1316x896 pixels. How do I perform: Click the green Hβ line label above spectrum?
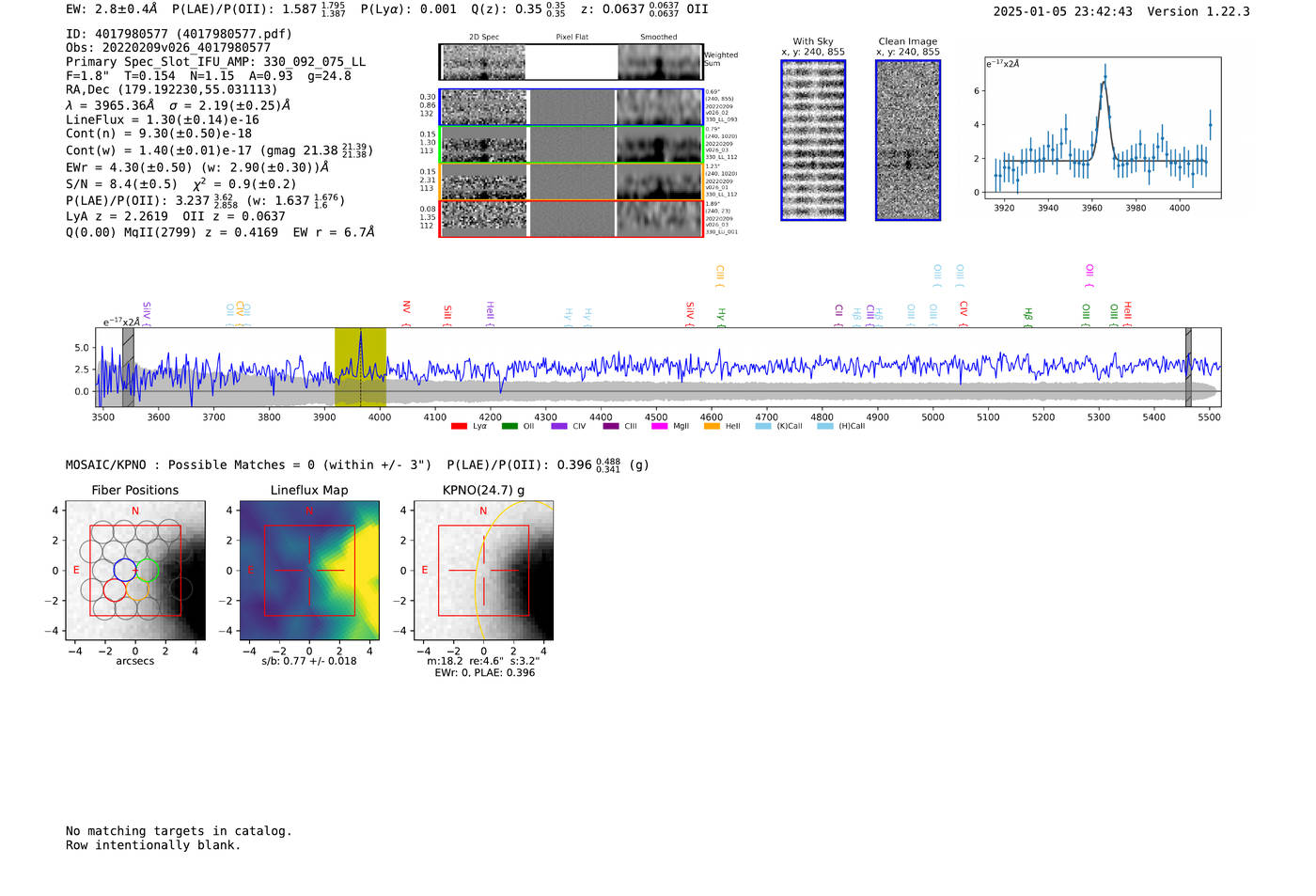1027,316
